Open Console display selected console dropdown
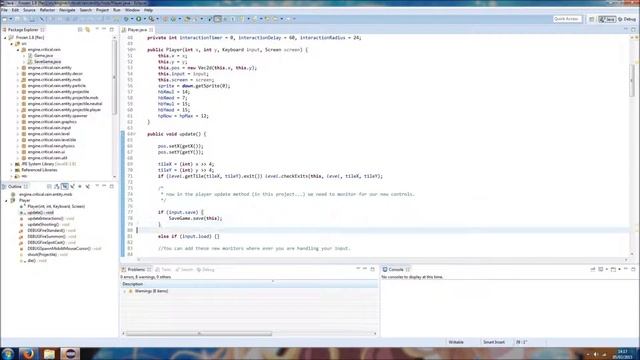 [607, 269]
